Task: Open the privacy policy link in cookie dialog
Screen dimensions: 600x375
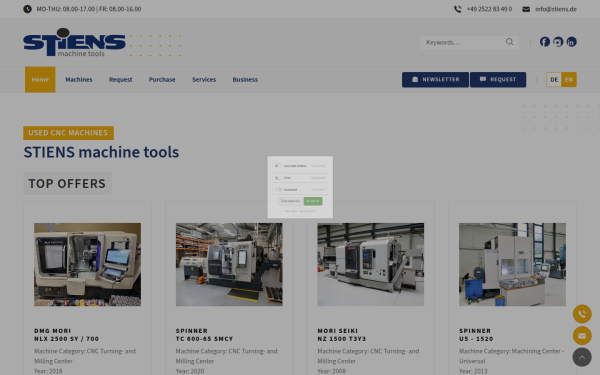Action: pyautogui.click(x=308, y=211)
